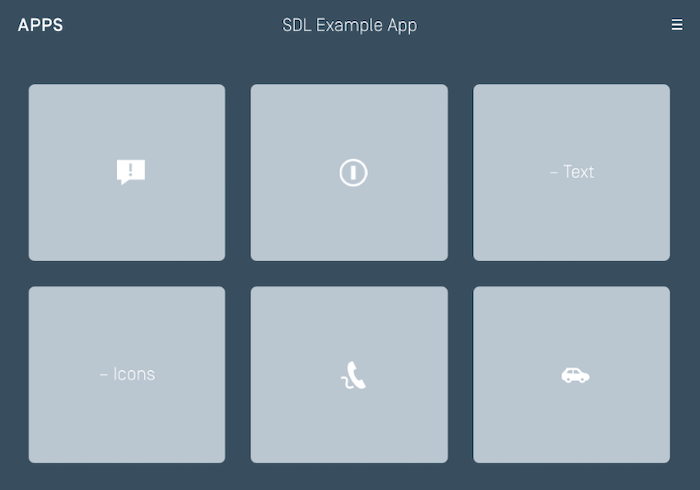Image resolution: width=700 pixels, height=490 pixels.
Task: Click the exclamation mark inside the bubble
Action: coord(131,169)
